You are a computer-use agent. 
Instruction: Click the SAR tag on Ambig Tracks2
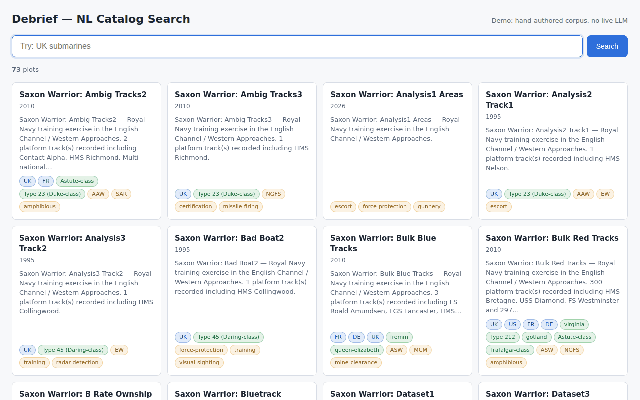pos(121,194)
